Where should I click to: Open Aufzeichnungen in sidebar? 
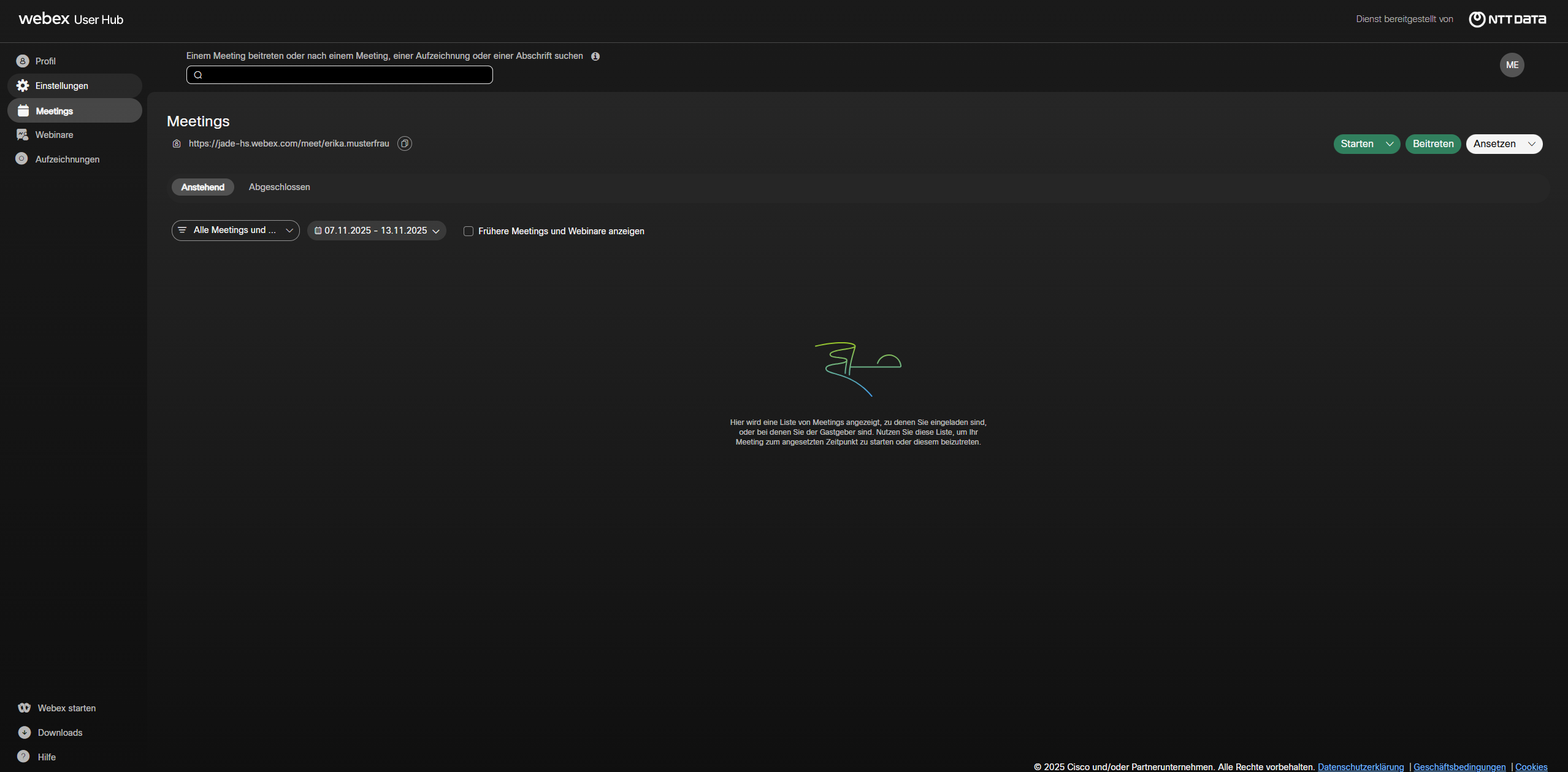coord(67,159)
